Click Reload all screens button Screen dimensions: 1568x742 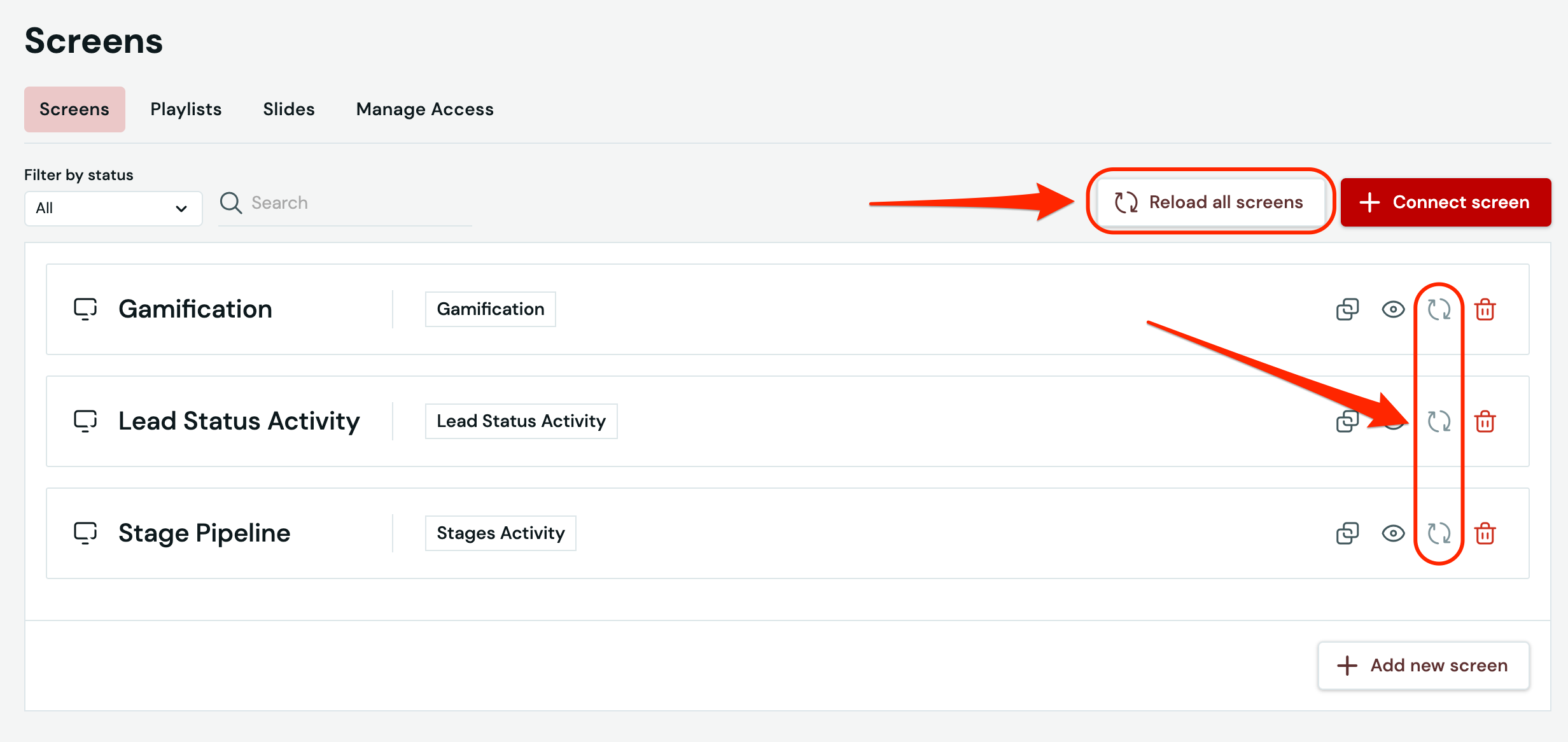pos(1210,202)
